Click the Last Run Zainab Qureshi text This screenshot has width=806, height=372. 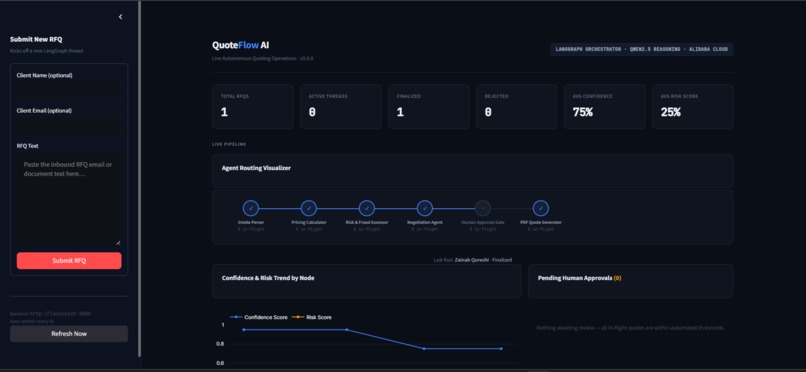click(472, 260)
